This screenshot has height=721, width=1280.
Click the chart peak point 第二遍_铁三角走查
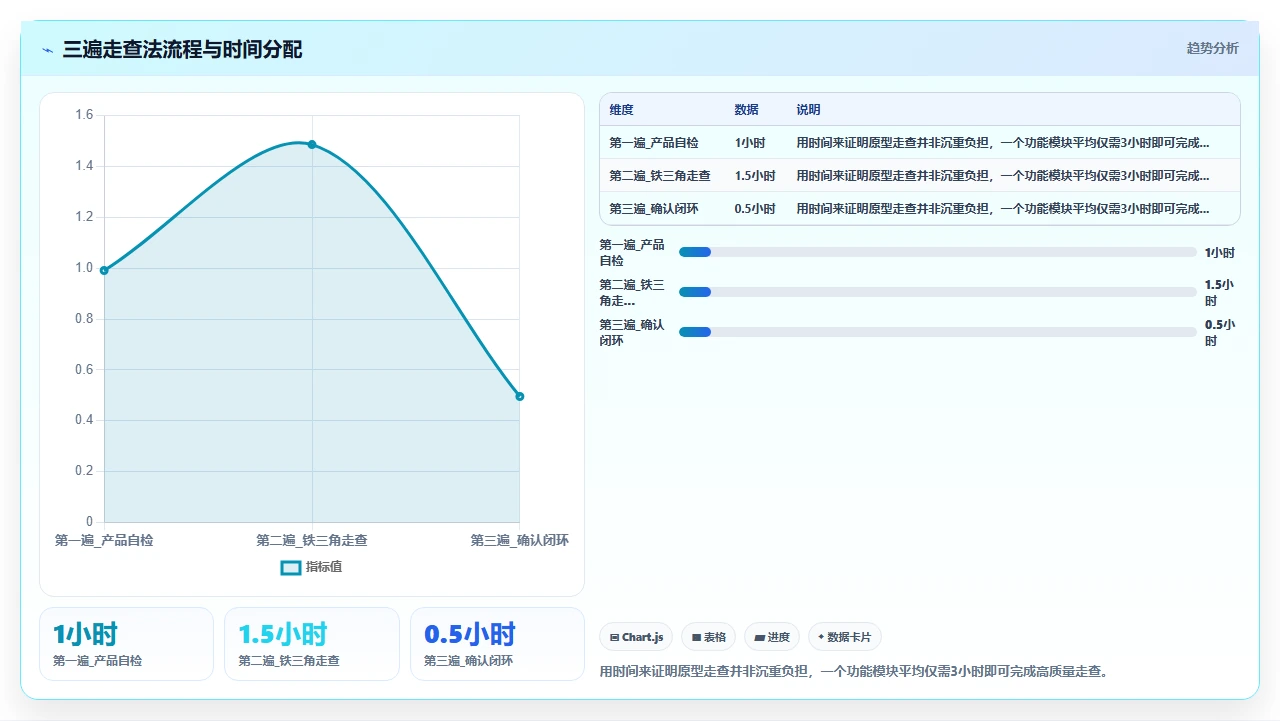click(x=312, y=145)
